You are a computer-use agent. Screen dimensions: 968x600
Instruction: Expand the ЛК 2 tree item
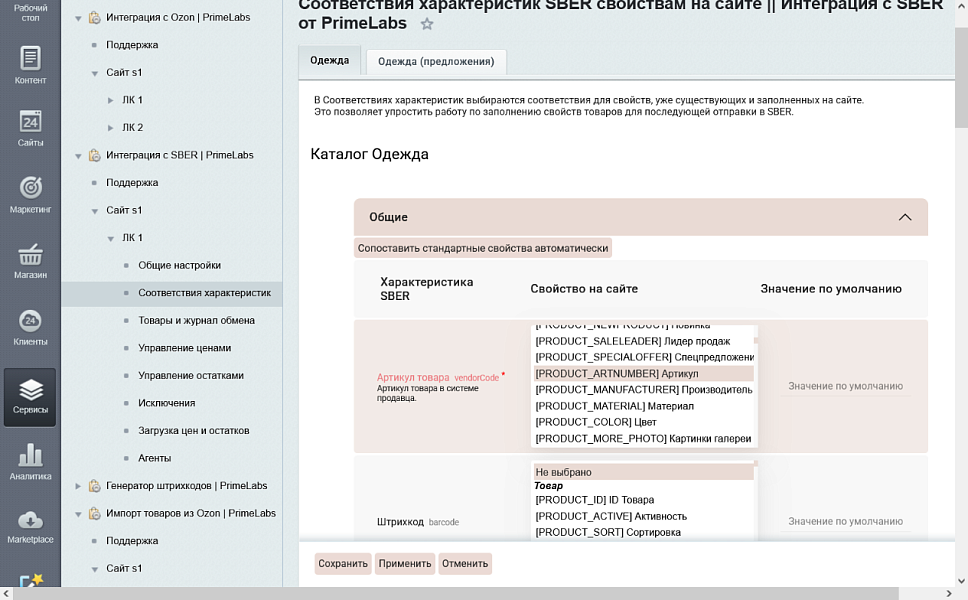110,127
